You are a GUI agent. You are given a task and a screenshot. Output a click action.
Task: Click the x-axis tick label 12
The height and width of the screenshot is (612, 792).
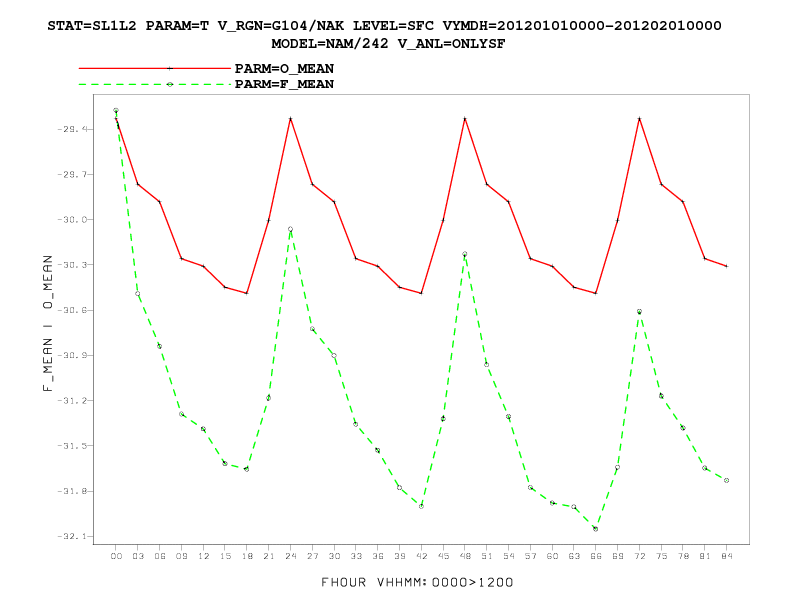pyautogui.click(x=203, y=556)
